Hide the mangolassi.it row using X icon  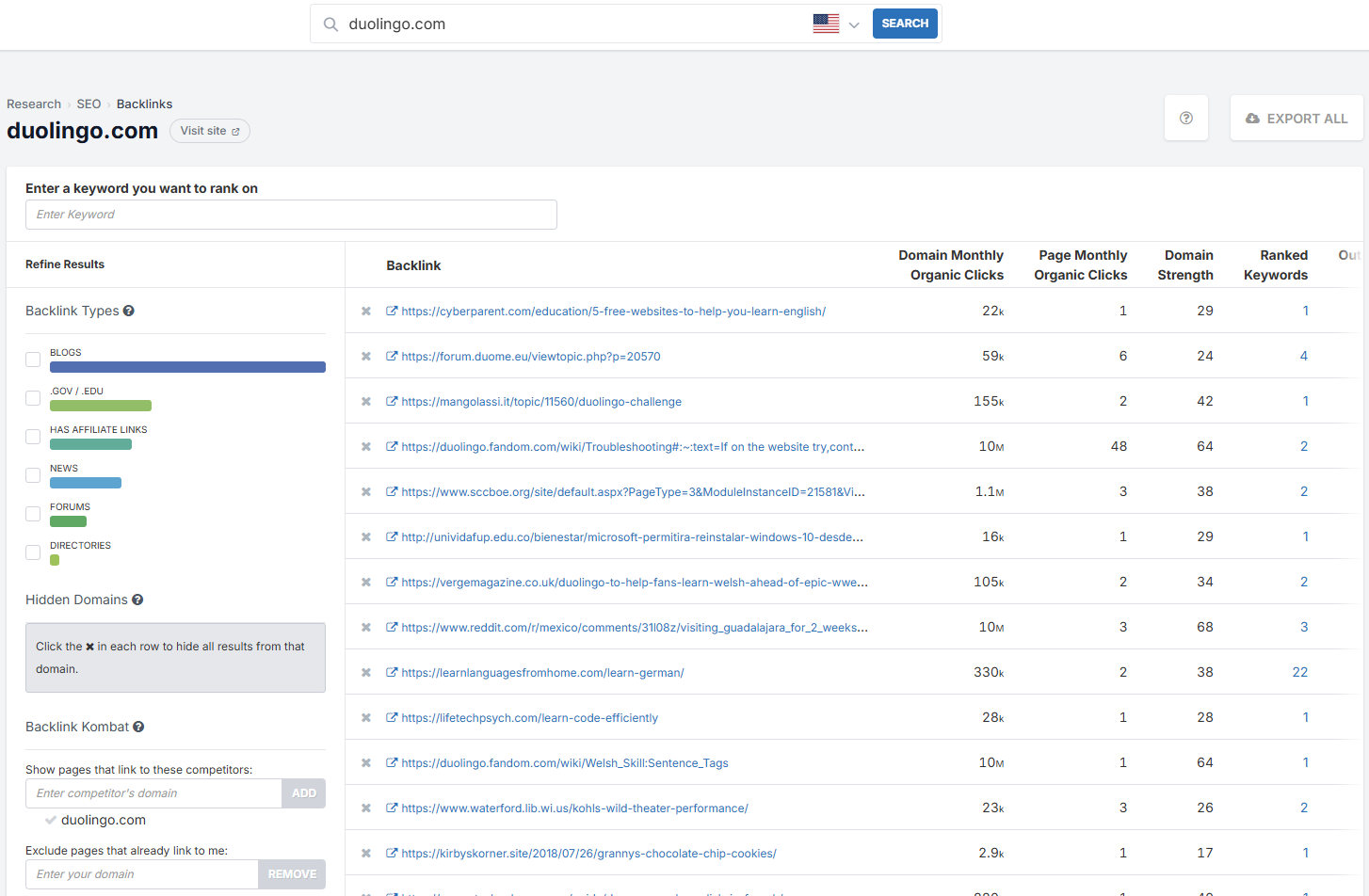(366, 402)
